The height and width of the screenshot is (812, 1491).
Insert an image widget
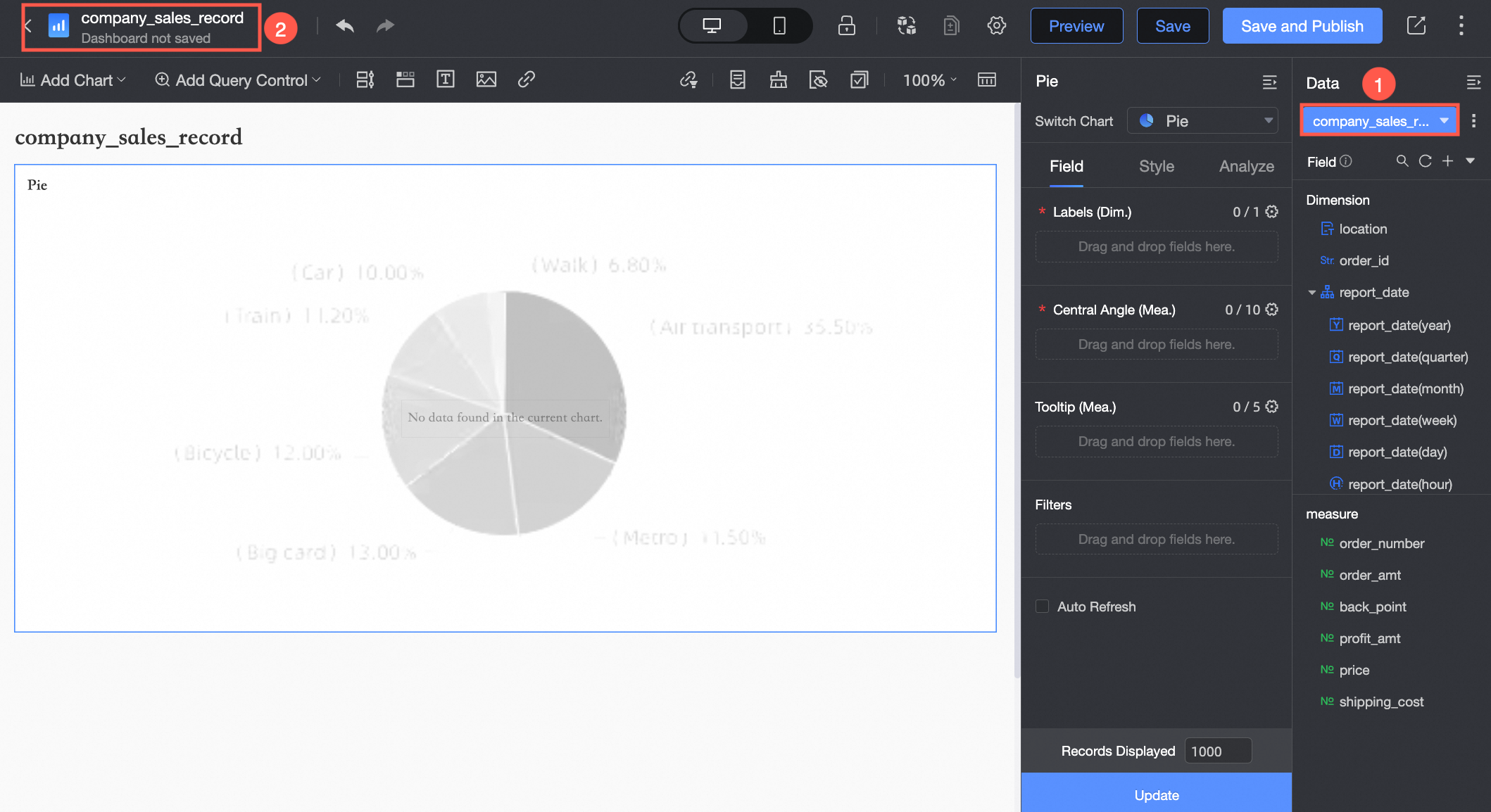[x=486, y=80]
